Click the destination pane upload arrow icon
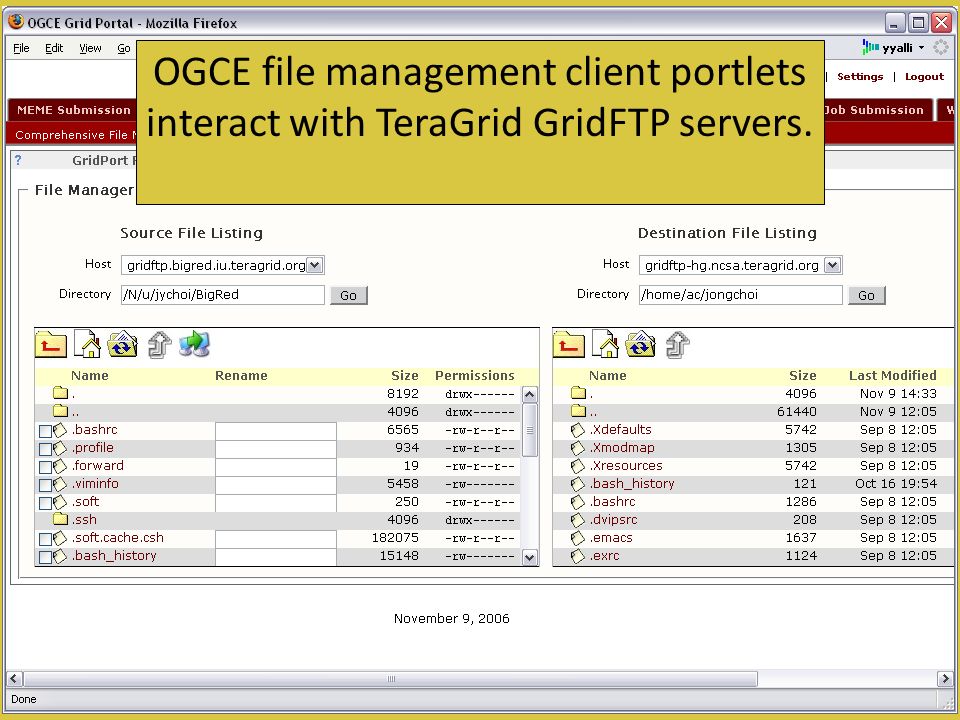 [x=678, y=345]
